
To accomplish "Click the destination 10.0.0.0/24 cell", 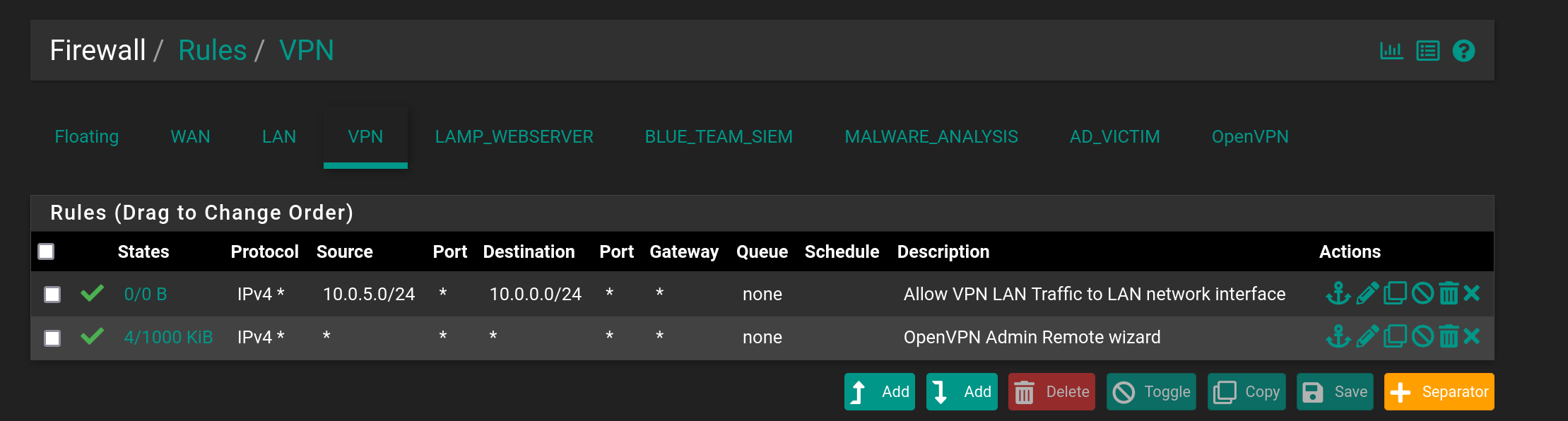I will click(536, 294).
